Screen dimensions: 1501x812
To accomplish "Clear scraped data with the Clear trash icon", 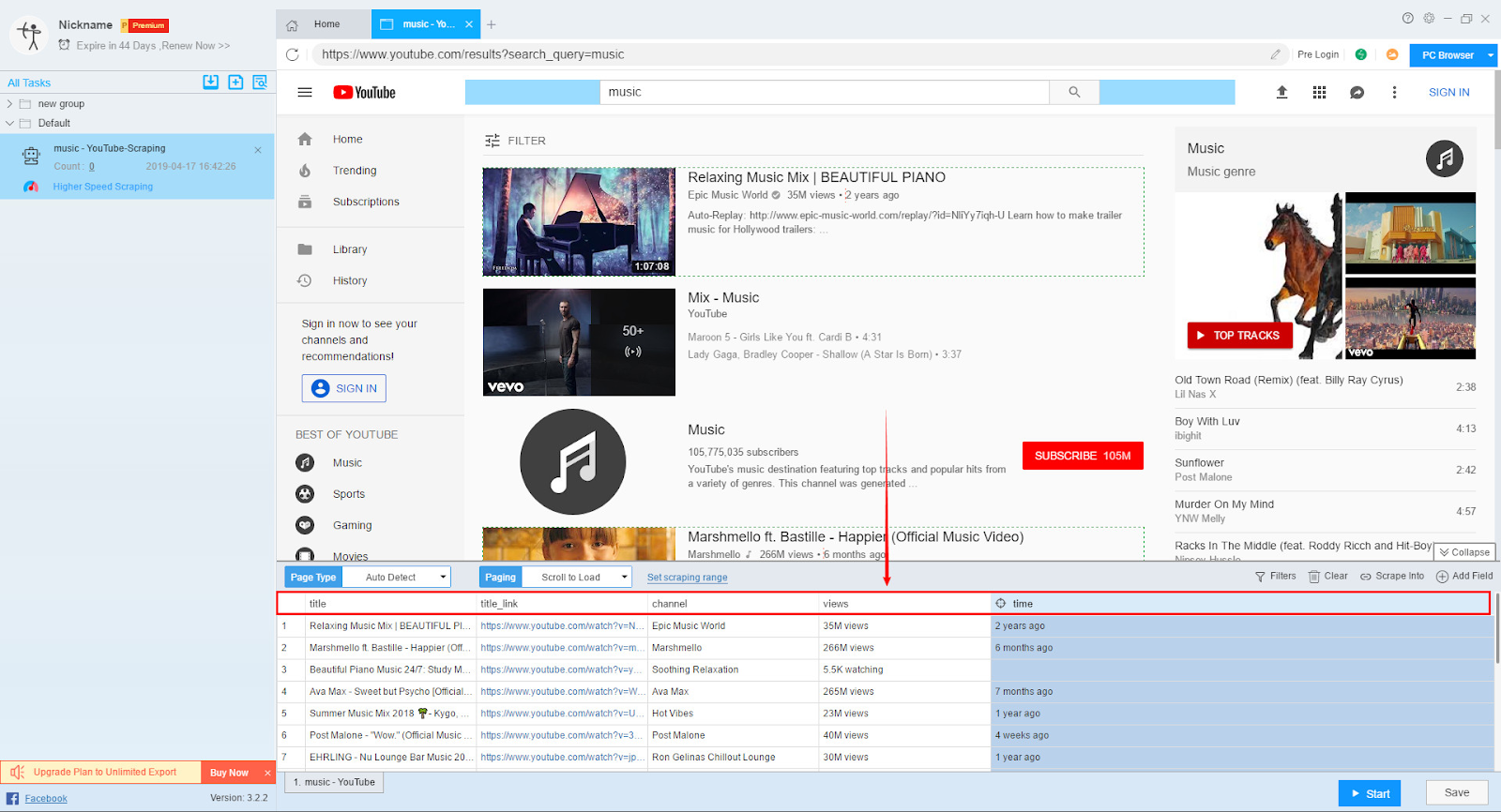I will (1314, 577).
